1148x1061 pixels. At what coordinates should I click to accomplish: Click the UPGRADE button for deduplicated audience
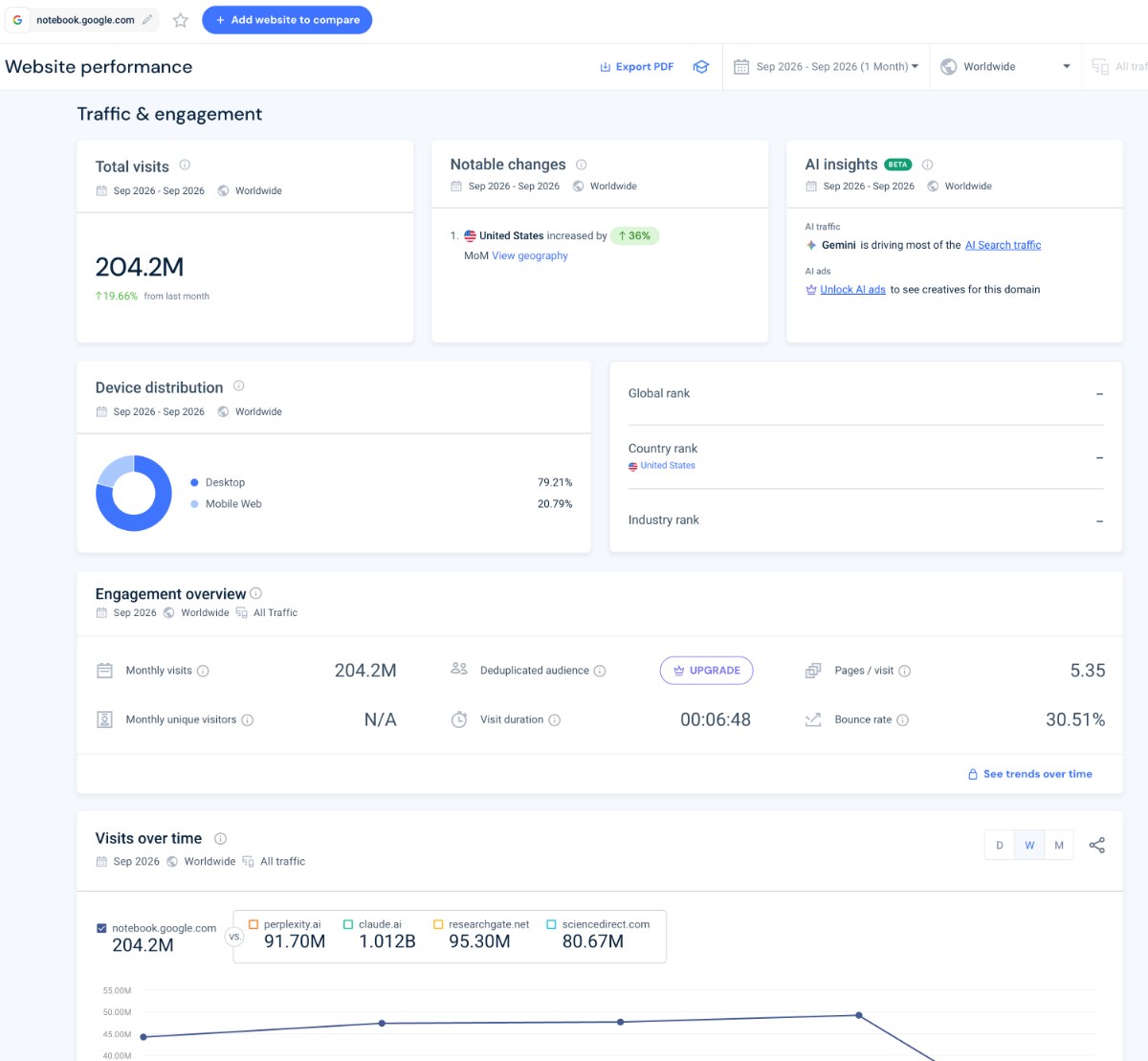click(706, 671)
